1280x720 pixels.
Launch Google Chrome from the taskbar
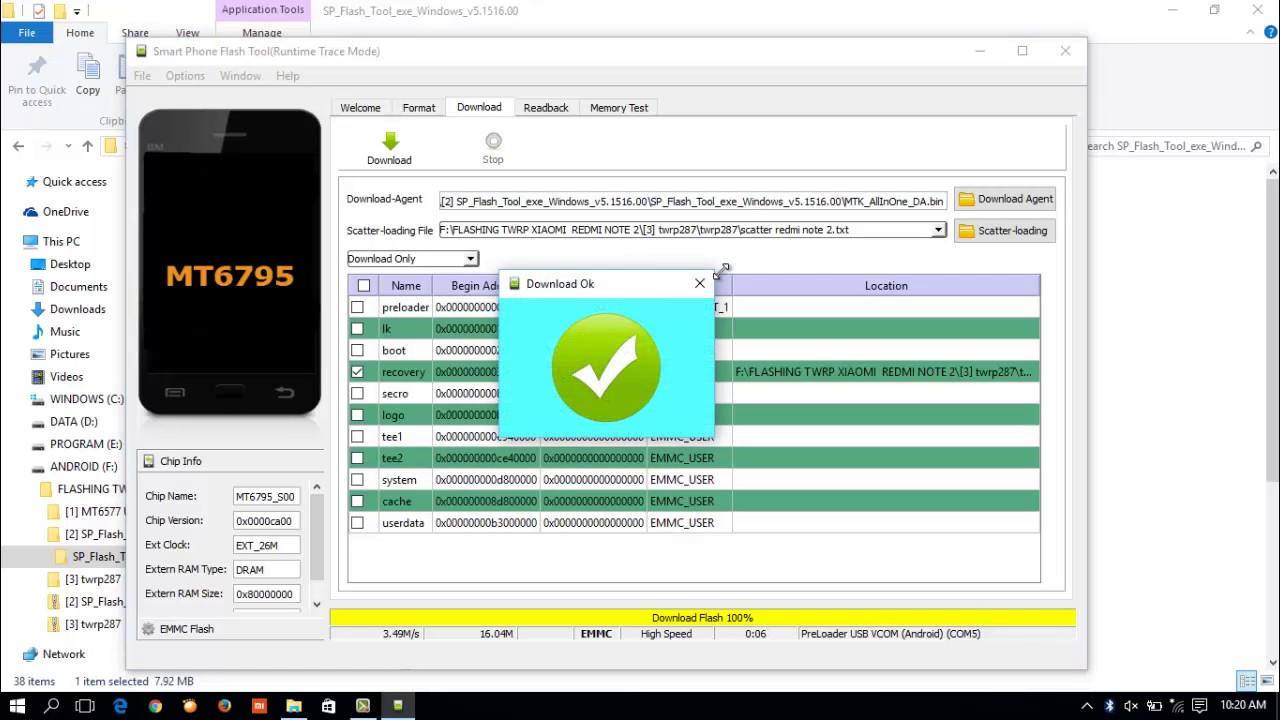click(x=155, y=706)
